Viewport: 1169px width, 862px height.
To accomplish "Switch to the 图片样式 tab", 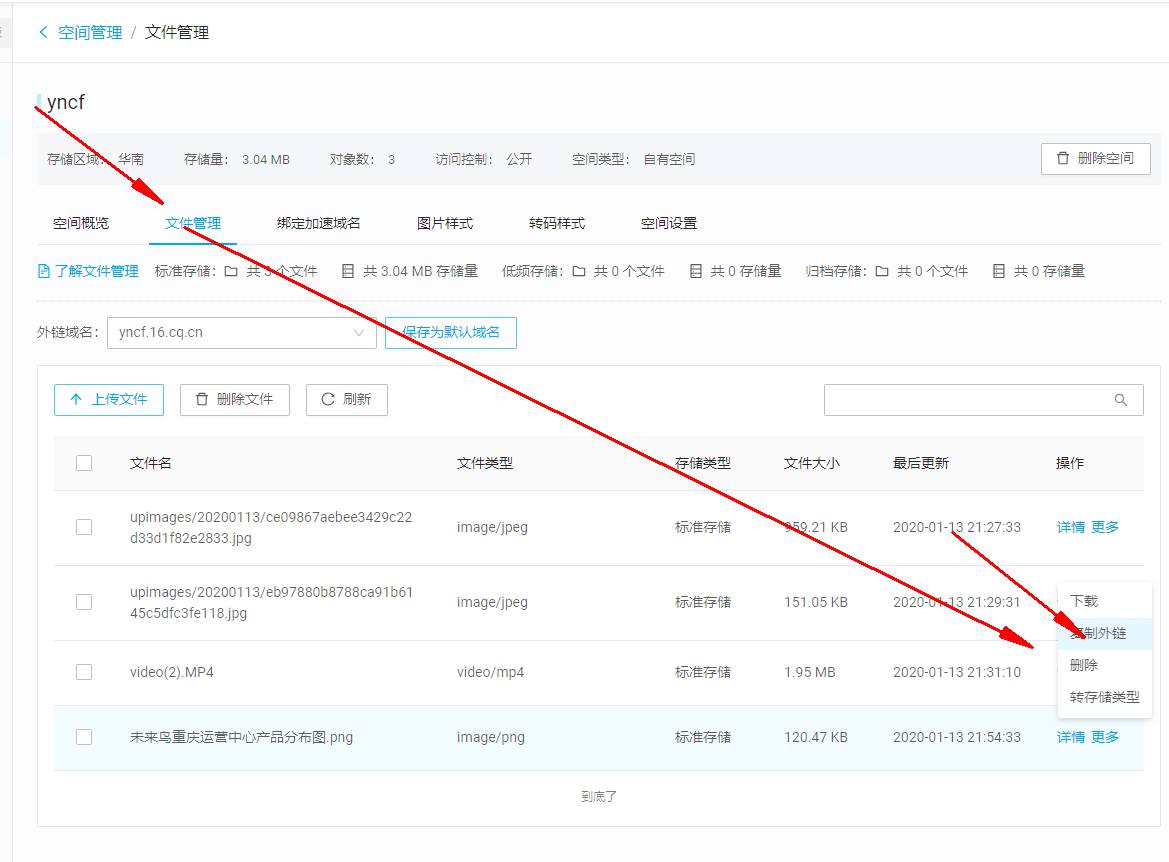I will pos(445,223).
